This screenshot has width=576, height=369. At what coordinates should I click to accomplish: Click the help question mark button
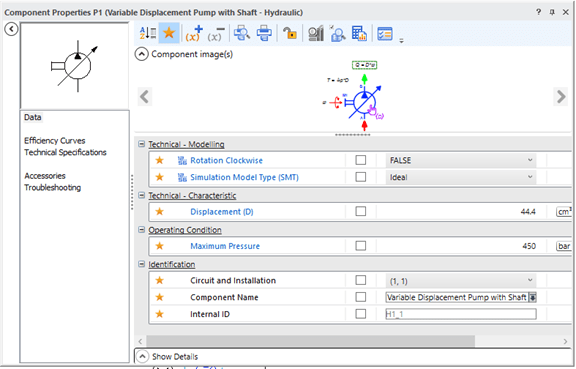(x=539, y=12)
